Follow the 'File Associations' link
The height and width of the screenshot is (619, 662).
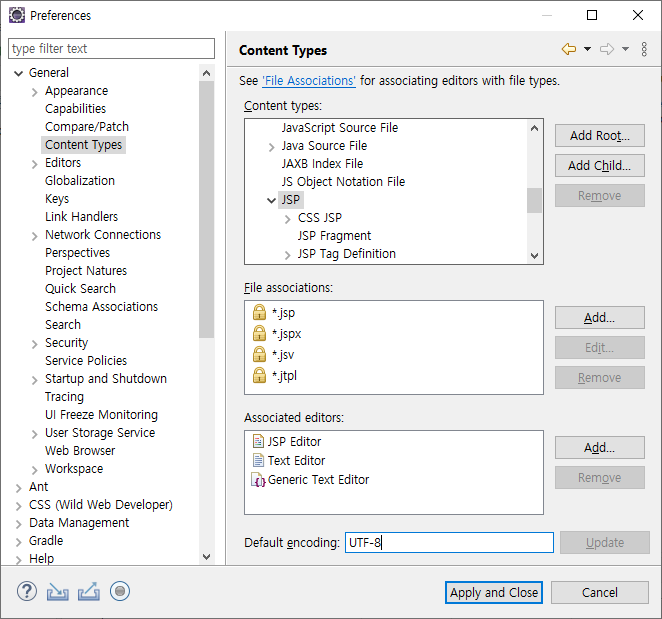pos(309,81)
